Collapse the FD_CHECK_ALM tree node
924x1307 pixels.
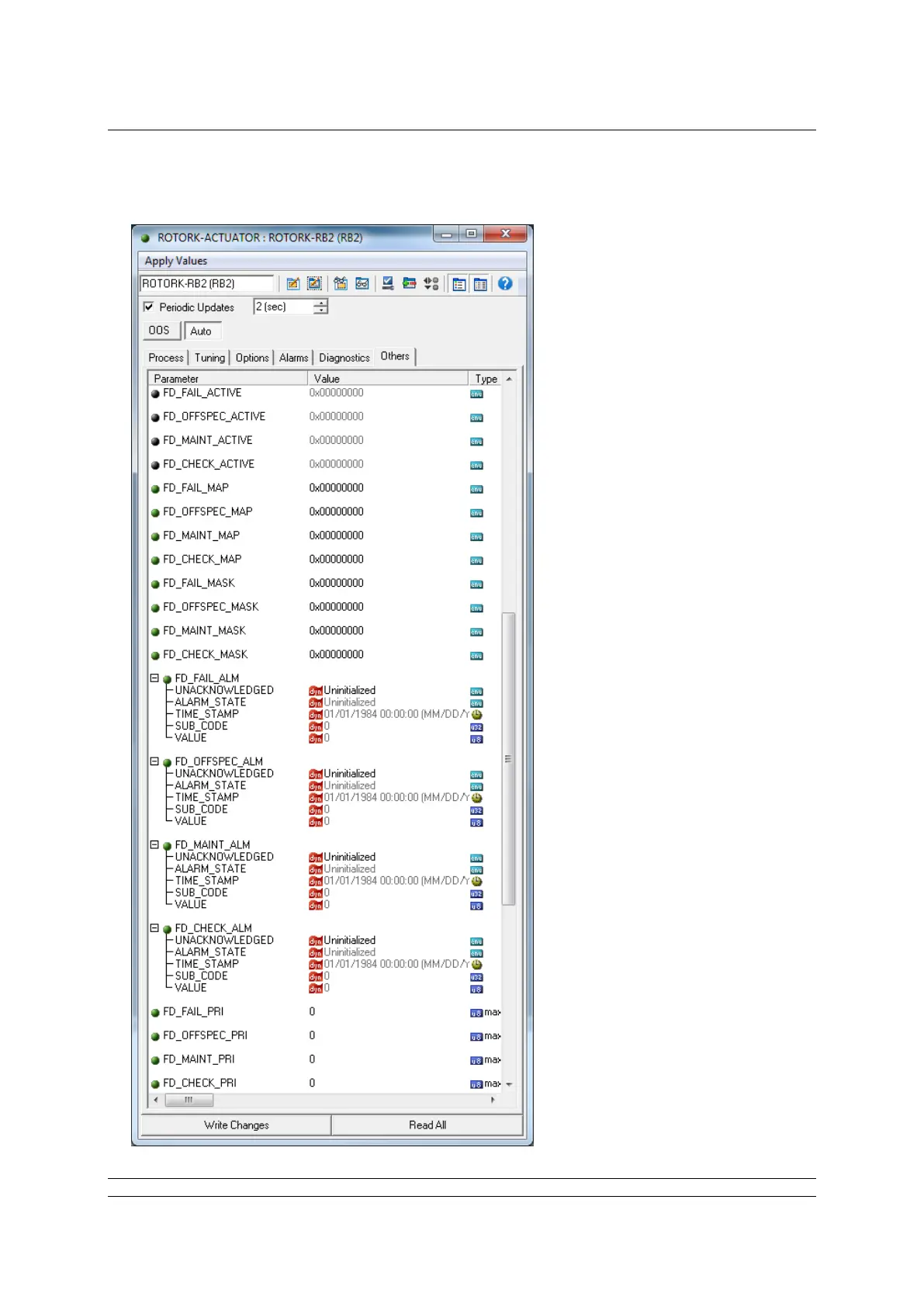coord(154,928)
